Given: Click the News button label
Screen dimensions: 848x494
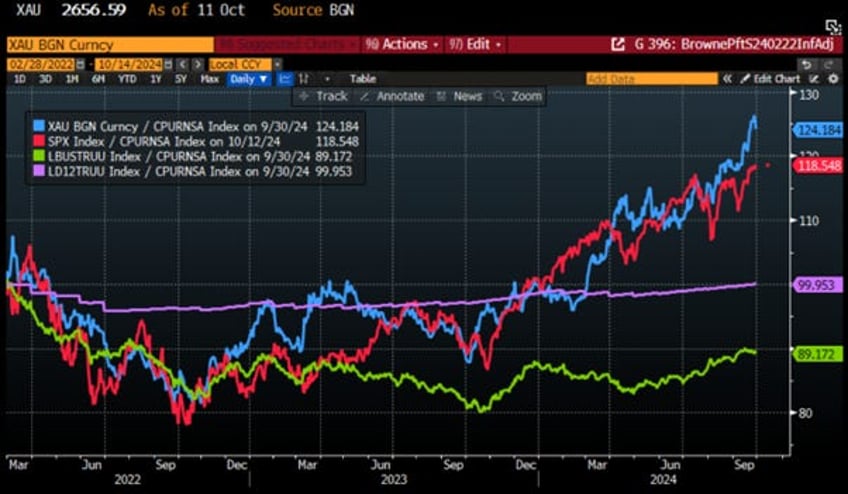Looking at the screenshot, I should click(468, 96).
